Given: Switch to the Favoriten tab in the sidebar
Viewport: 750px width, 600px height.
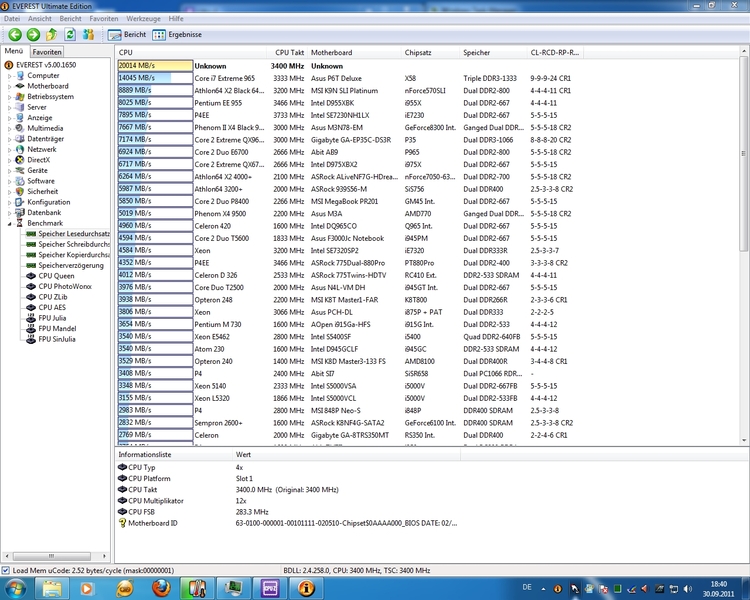Looking at the screenshot, I should point(47,52).
